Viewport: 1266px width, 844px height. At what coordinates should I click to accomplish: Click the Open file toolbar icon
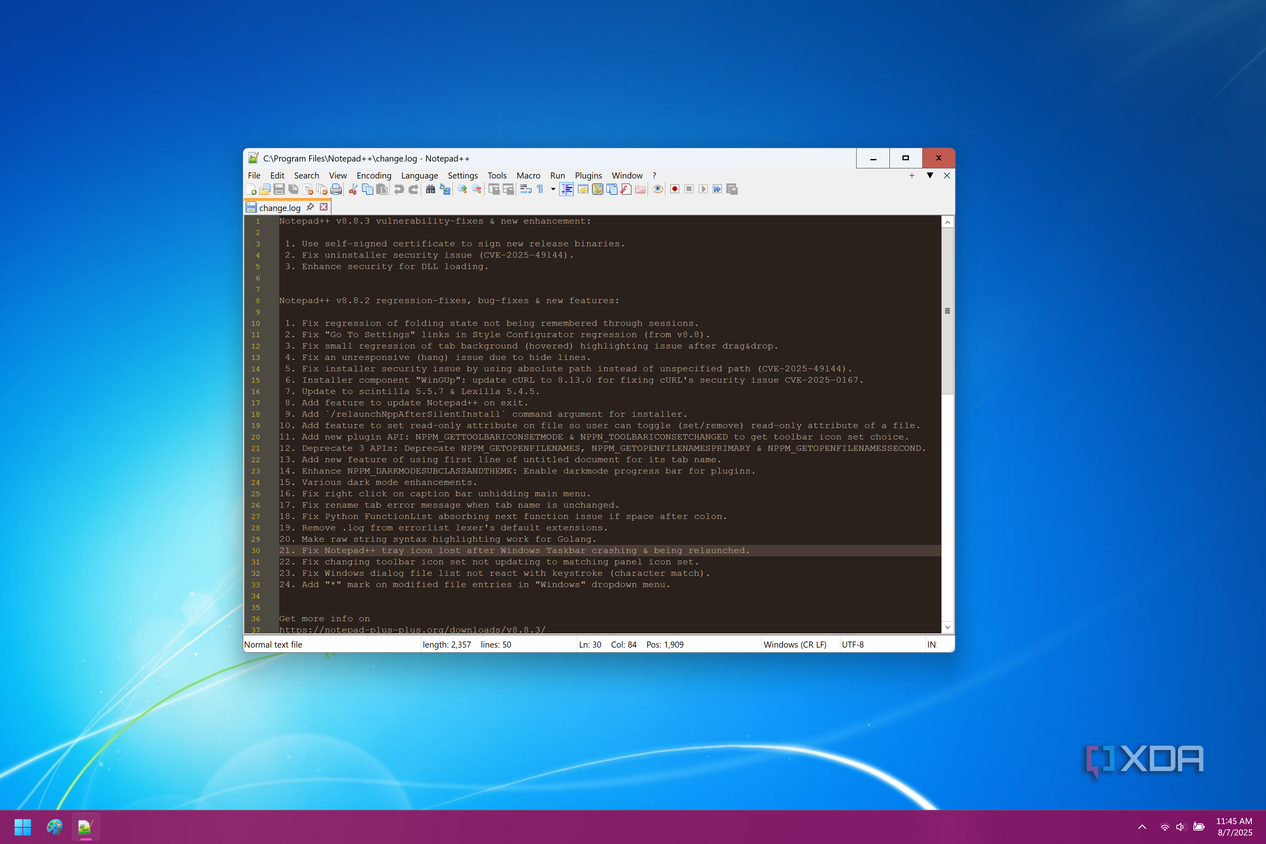click(x=265, y=189)
